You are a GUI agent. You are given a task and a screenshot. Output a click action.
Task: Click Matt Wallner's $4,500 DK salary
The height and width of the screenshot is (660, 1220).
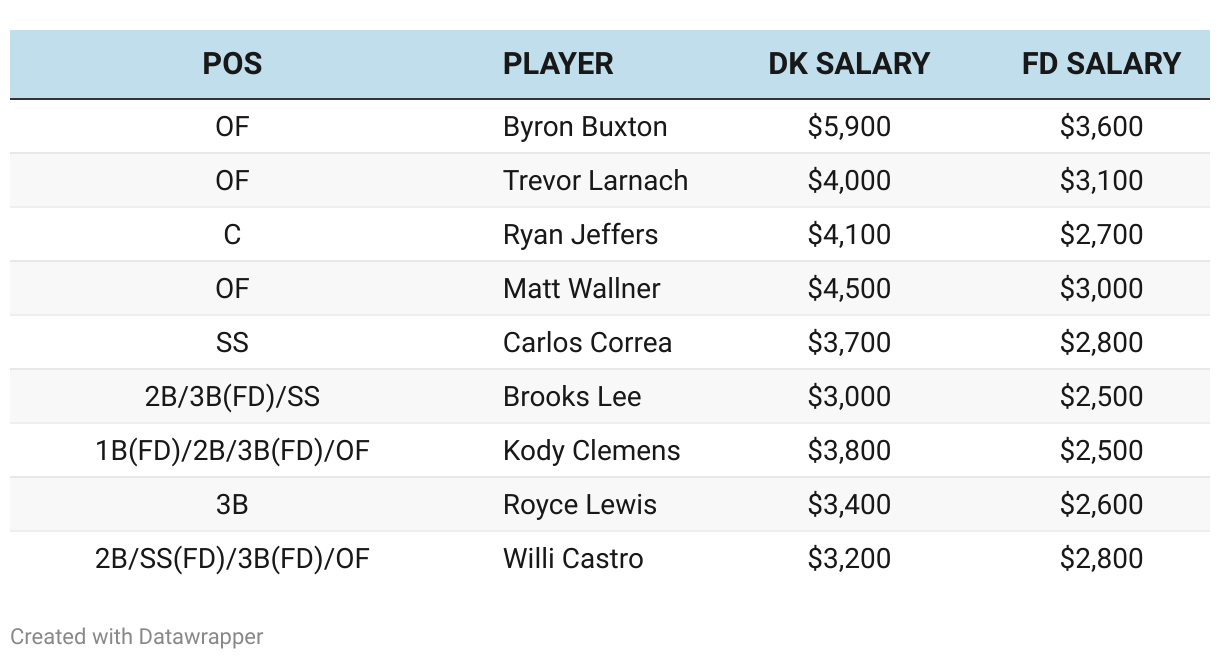[x=849, y=289]
